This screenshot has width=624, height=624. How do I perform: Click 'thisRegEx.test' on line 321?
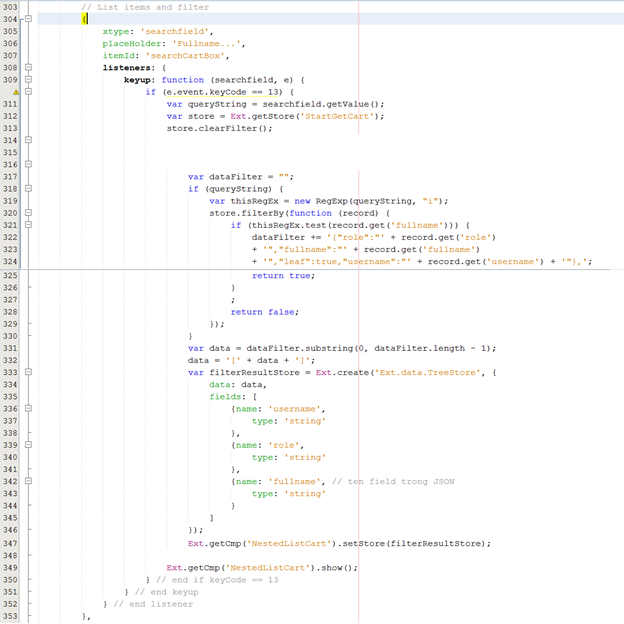click(289, 225)
